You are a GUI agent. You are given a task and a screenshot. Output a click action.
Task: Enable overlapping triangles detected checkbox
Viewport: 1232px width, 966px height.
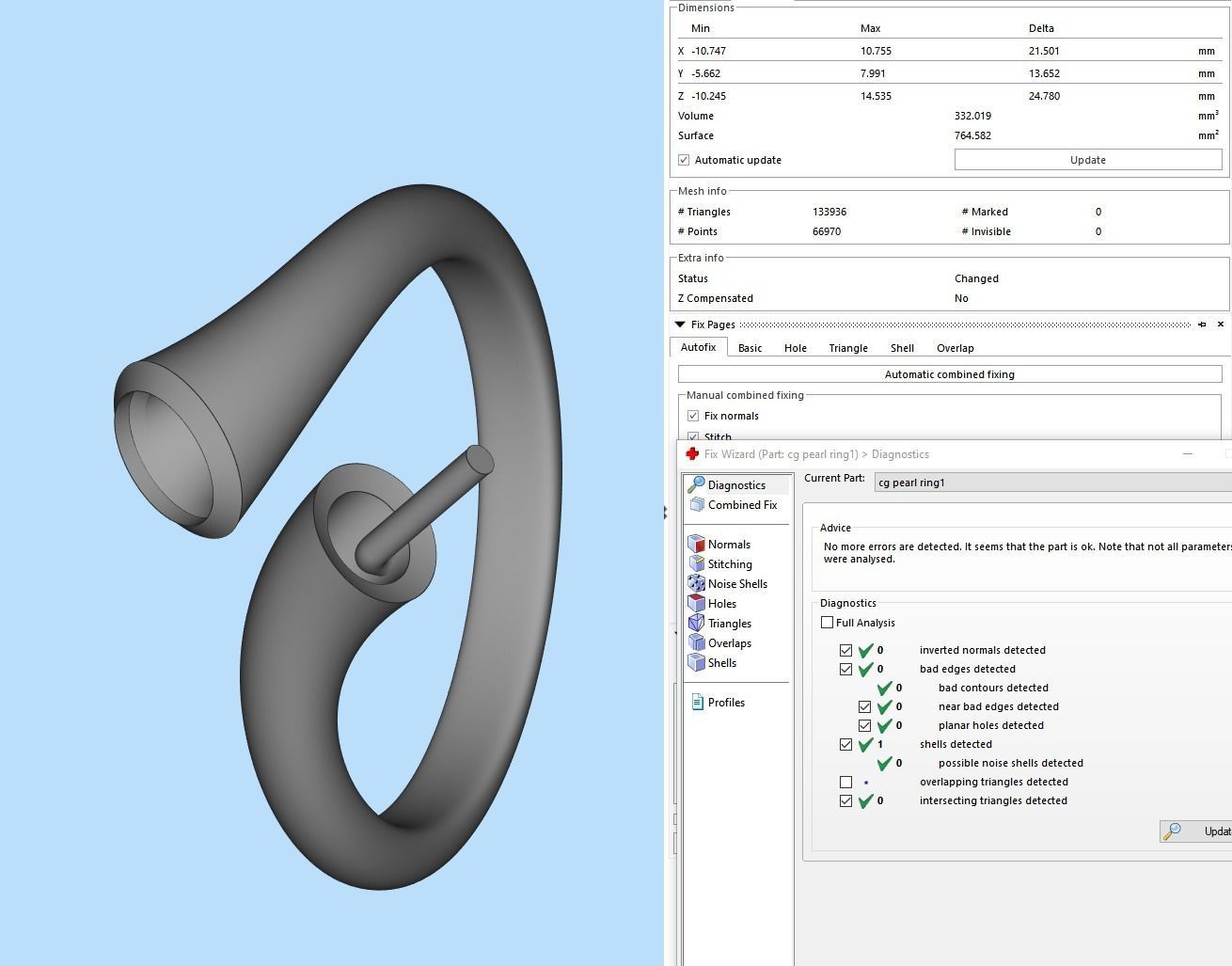point(845,782)
